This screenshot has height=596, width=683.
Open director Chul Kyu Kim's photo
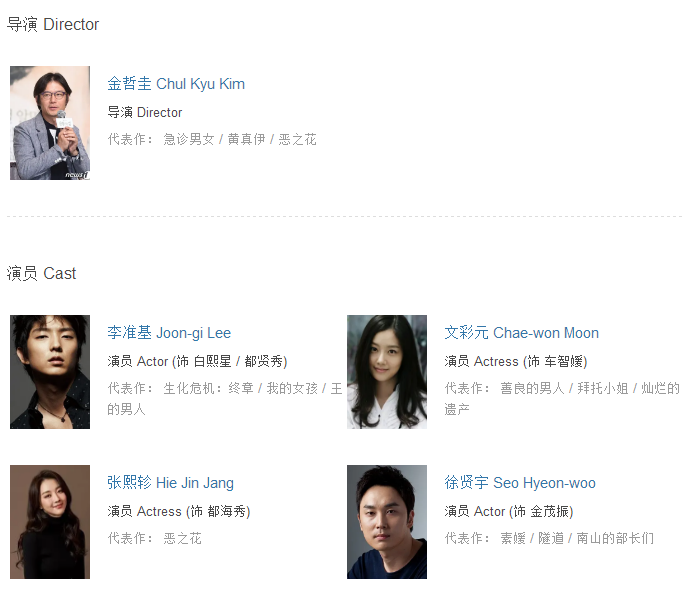pyautogui.click(x=50, y=123)
